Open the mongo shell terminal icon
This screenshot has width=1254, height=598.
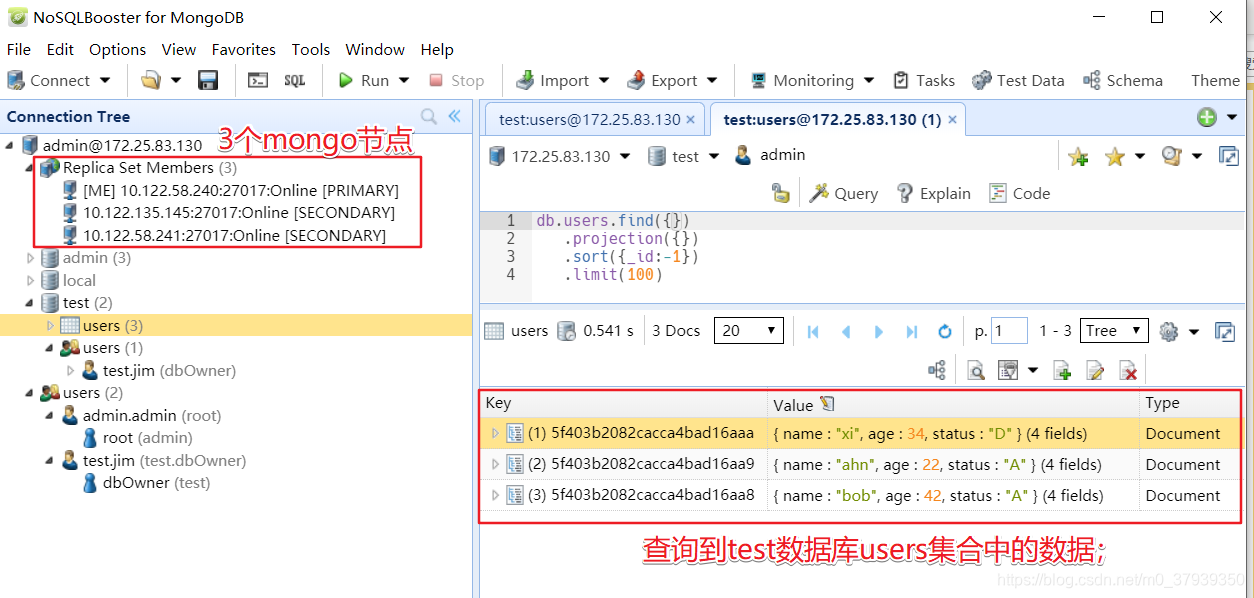pyautogui.click(x=258, y=80)
